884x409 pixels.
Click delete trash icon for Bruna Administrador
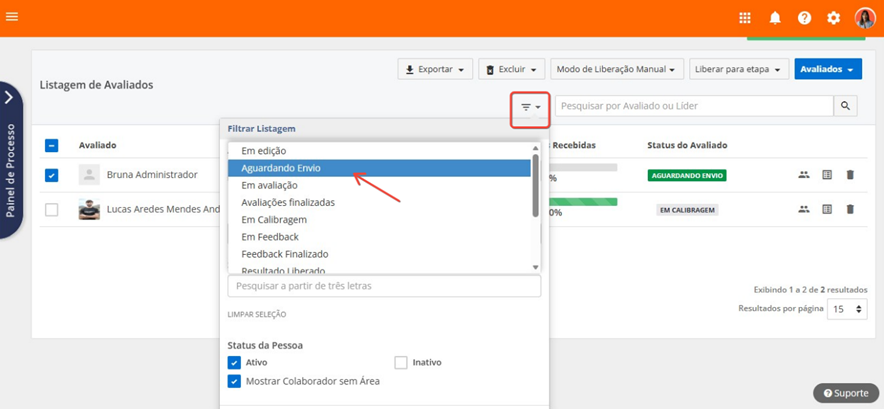(850, 175)
